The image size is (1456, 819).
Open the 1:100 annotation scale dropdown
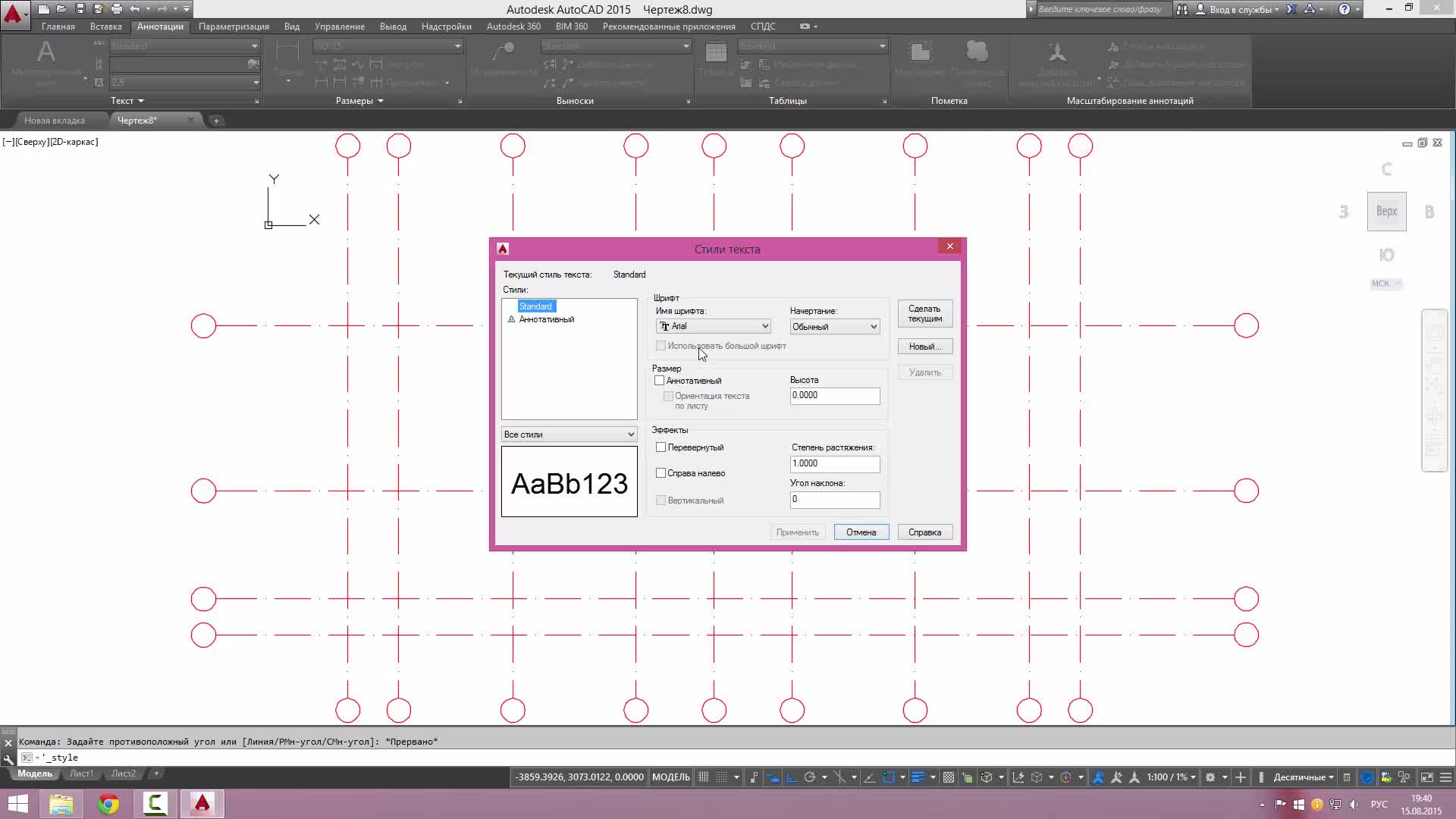(x=1172, y=777)
